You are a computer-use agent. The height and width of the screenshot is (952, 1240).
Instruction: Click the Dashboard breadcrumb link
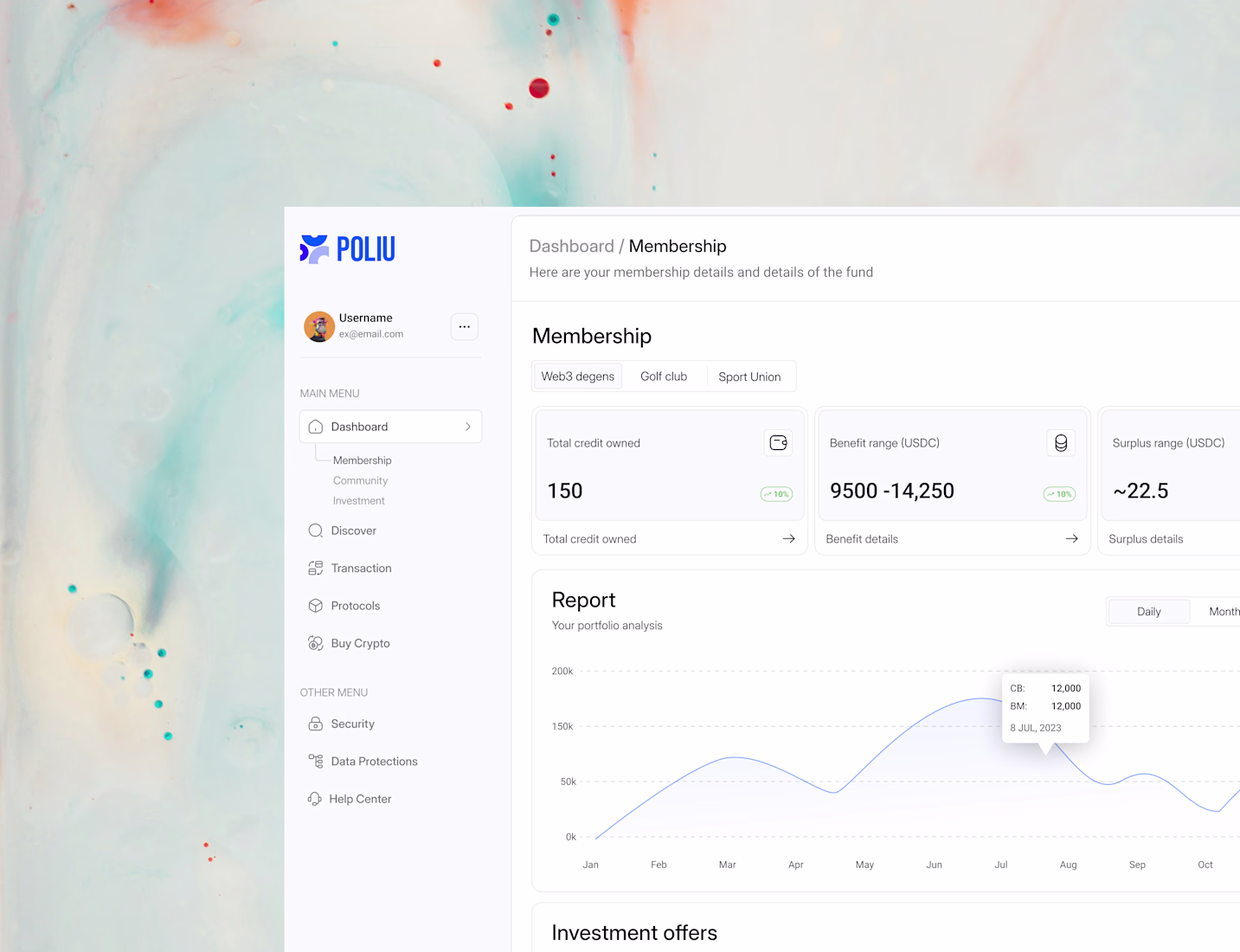(571, 246)
